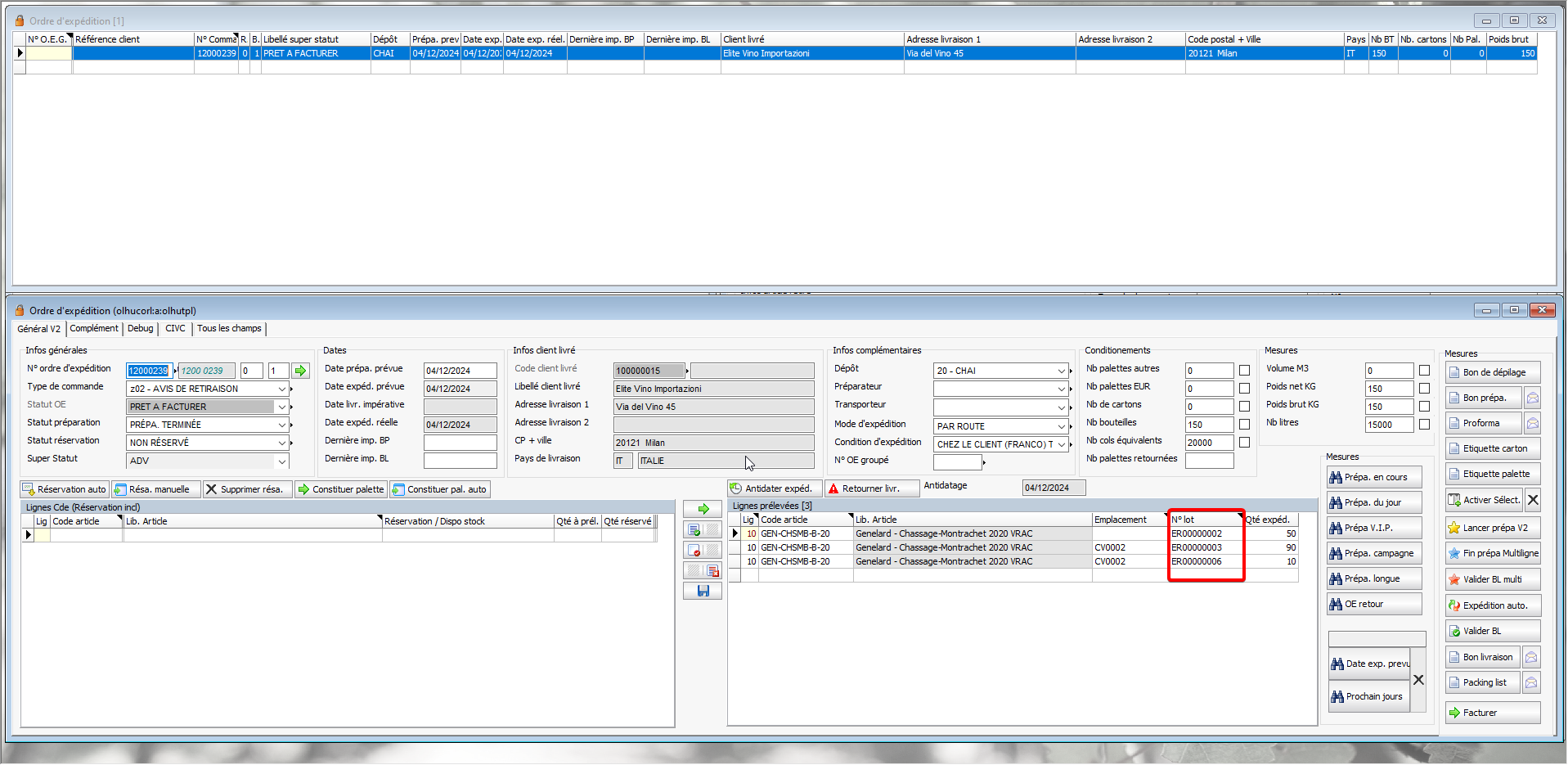The width and height of the screenshot is (1568, 765).
Task: Open the Type de commande dropdown
Action: [x=281, y=389]
